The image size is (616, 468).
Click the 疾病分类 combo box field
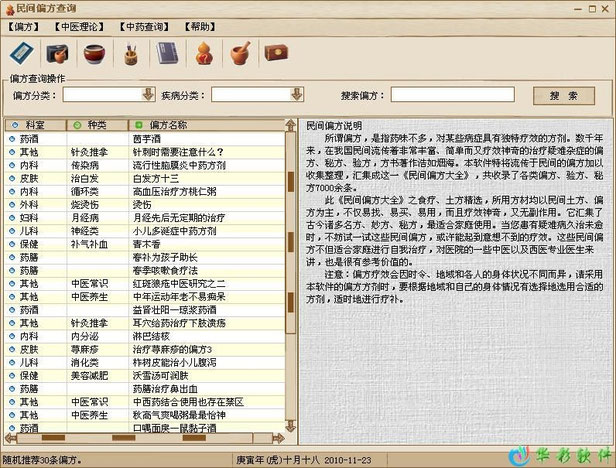[x=257, y=94]
